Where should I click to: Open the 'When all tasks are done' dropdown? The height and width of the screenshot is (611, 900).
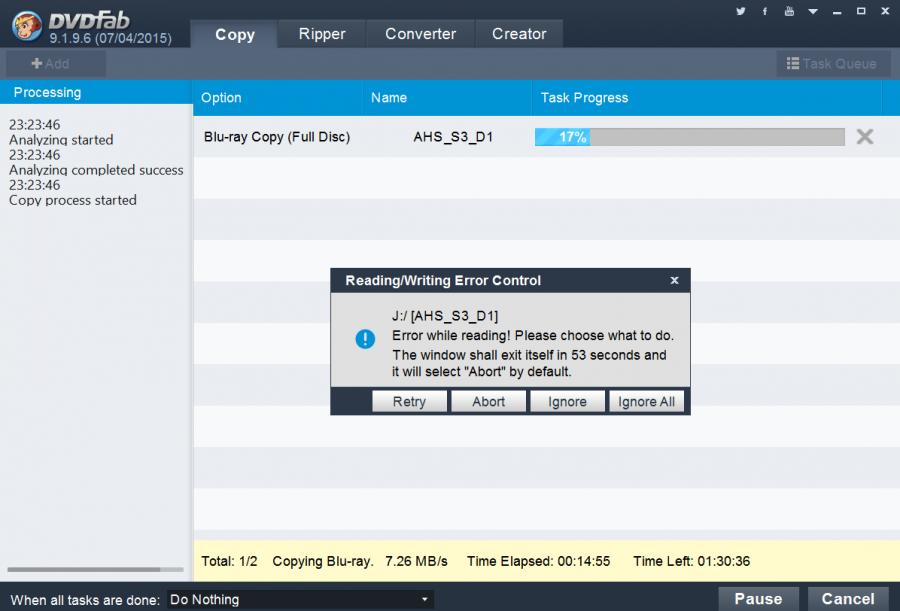pyautogui.click(x=300, y=600)
